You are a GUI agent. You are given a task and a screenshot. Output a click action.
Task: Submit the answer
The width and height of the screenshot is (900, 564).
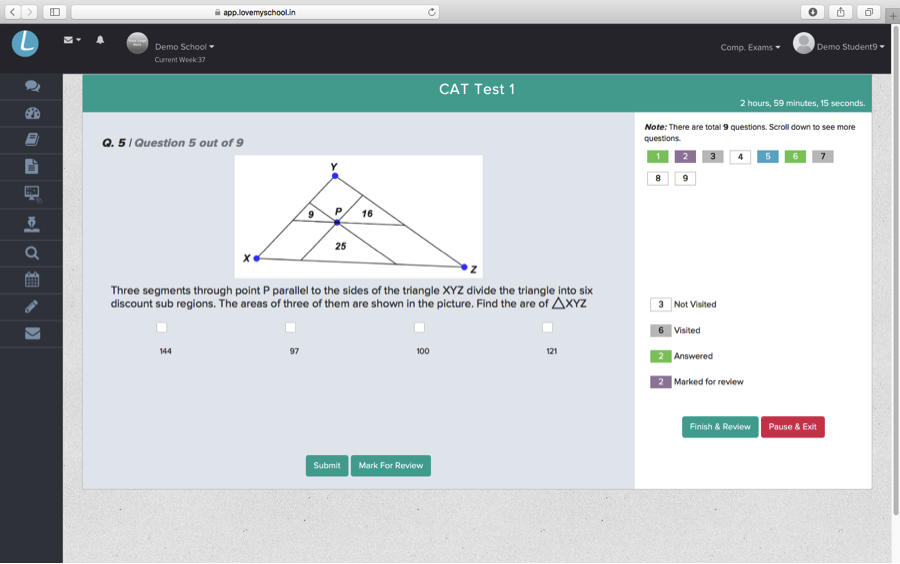(x=327, y=465)
